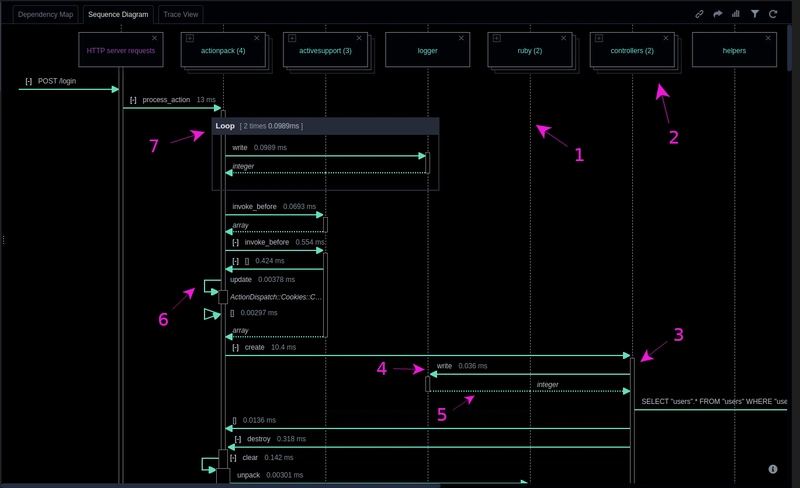Expand the actionpack (4) package with plus icon
Screen dimensions: 800x488
190,38
